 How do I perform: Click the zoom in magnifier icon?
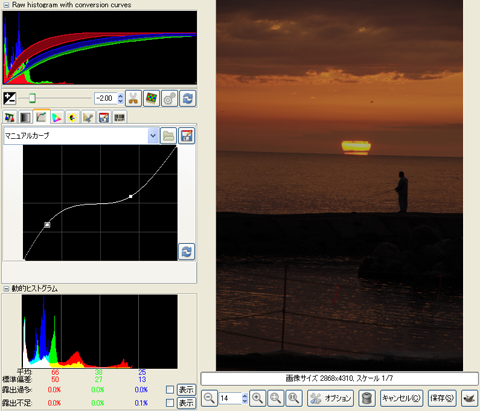[257, 398]
